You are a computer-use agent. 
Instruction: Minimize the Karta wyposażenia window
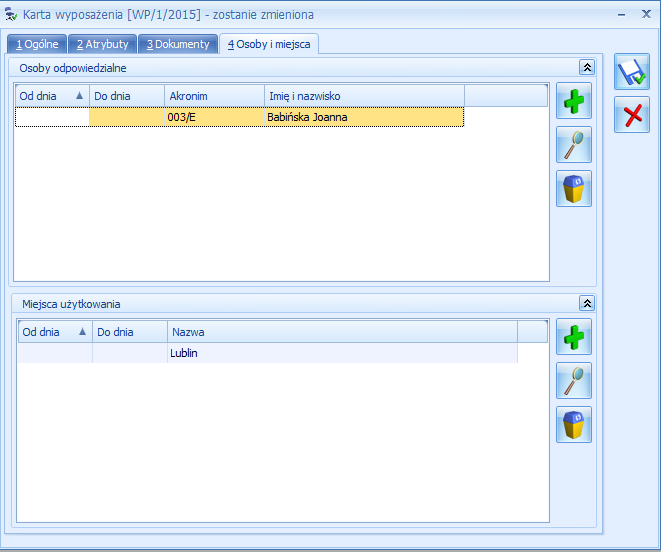pyautogui.click(x=621, y=15)
